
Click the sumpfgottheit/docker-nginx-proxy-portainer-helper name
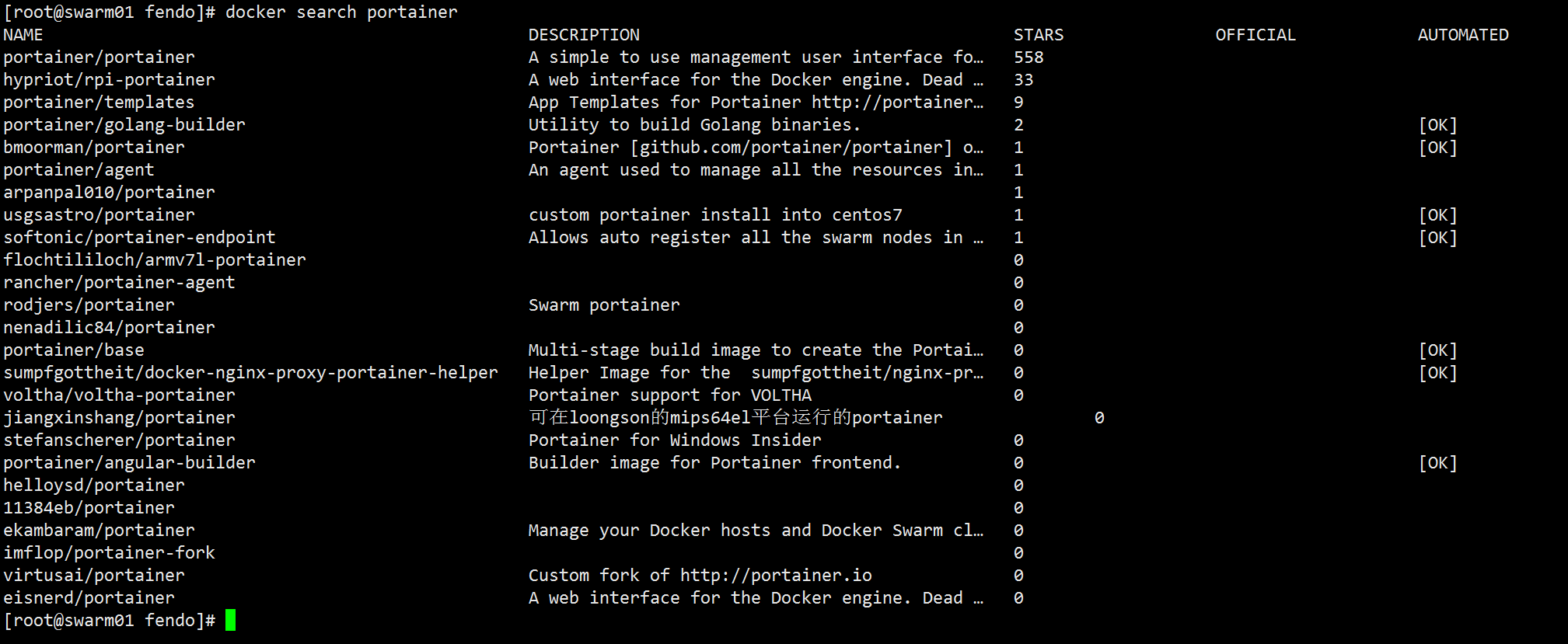click(250, 373)
